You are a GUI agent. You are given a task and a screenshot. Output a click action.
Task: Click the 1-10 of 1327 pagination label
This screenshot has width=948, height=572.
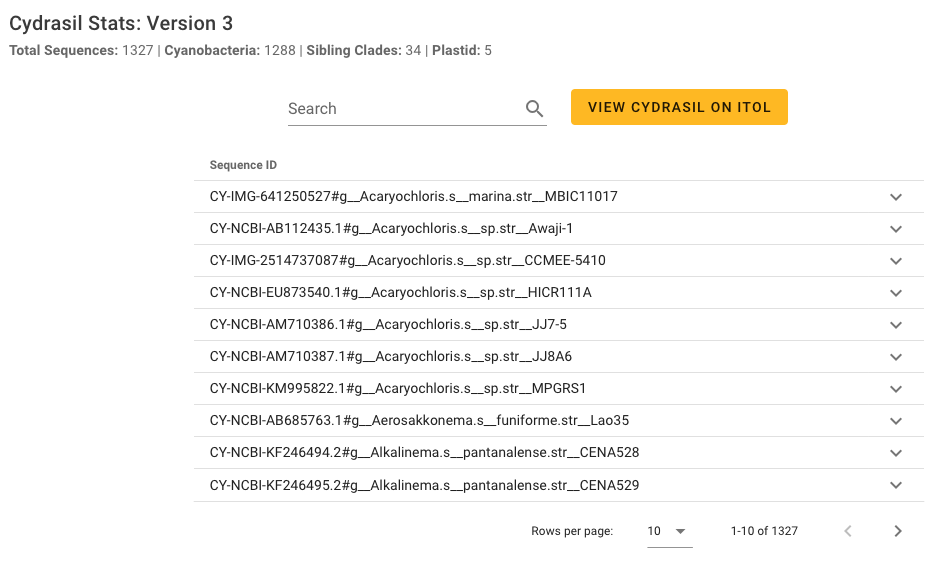764,531
